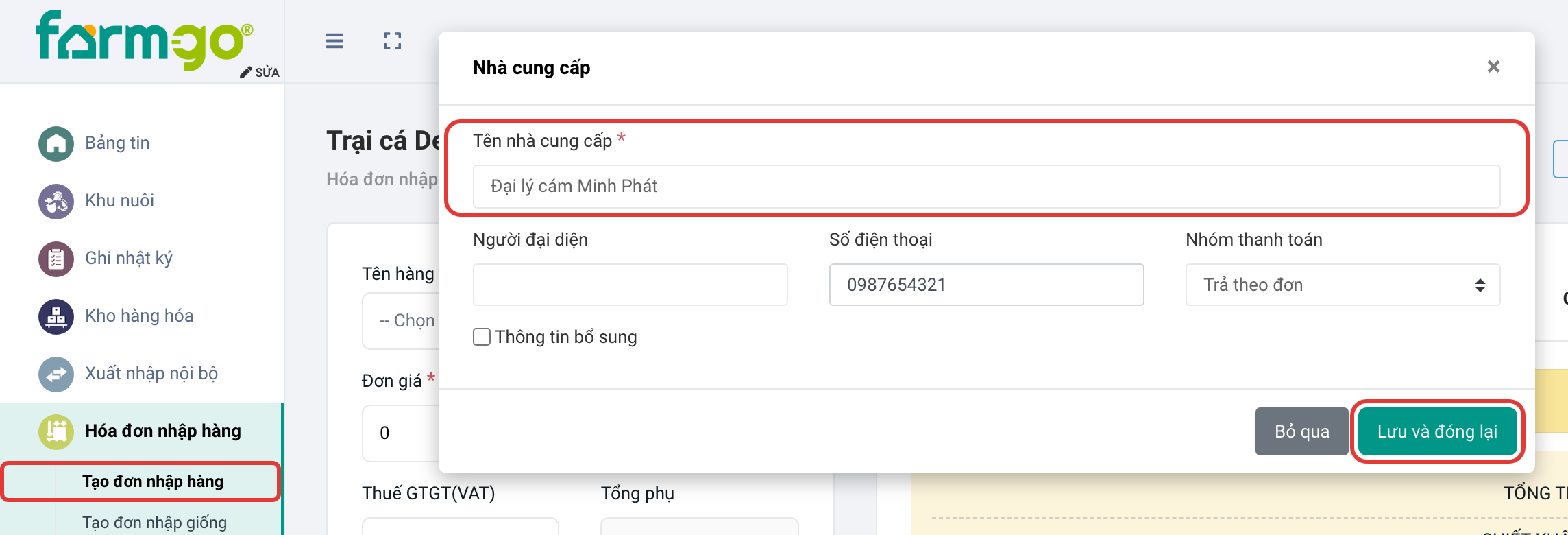Click the Kho hàng hóa warehouse icon
This screenshot has height=535, width=1568.
point(56,316)
